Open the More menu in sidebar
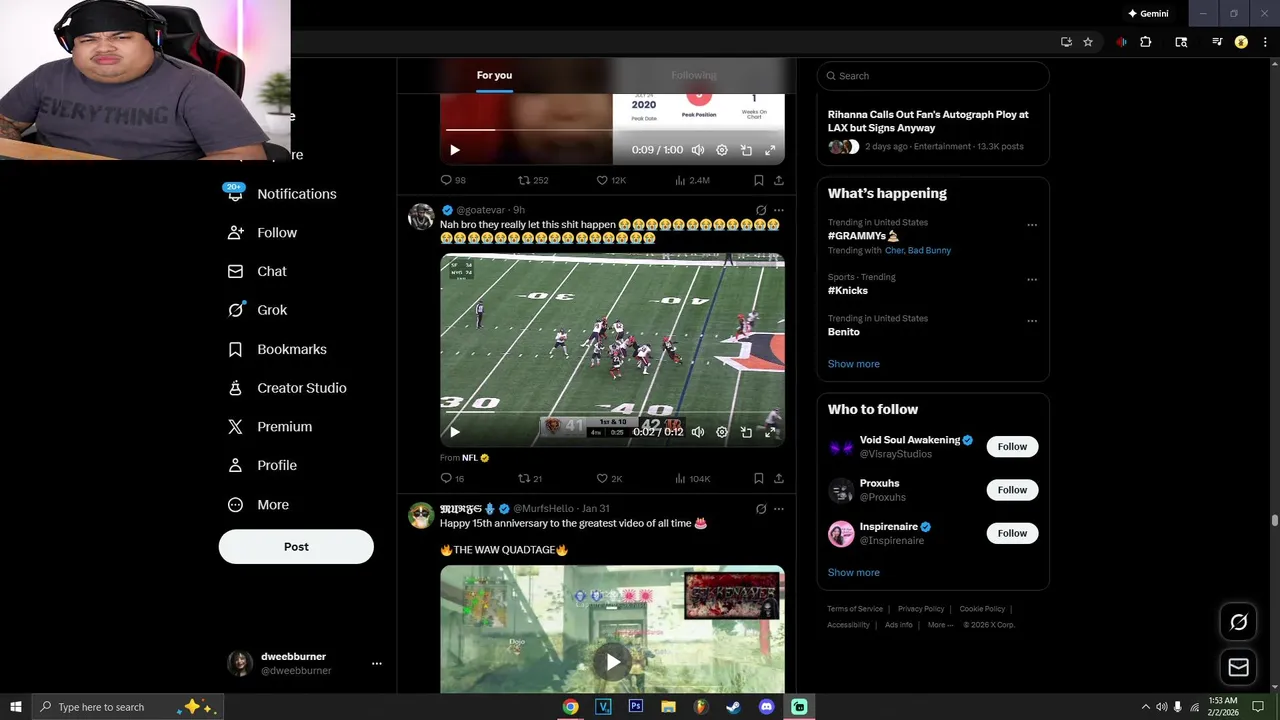 coord(258,505)
